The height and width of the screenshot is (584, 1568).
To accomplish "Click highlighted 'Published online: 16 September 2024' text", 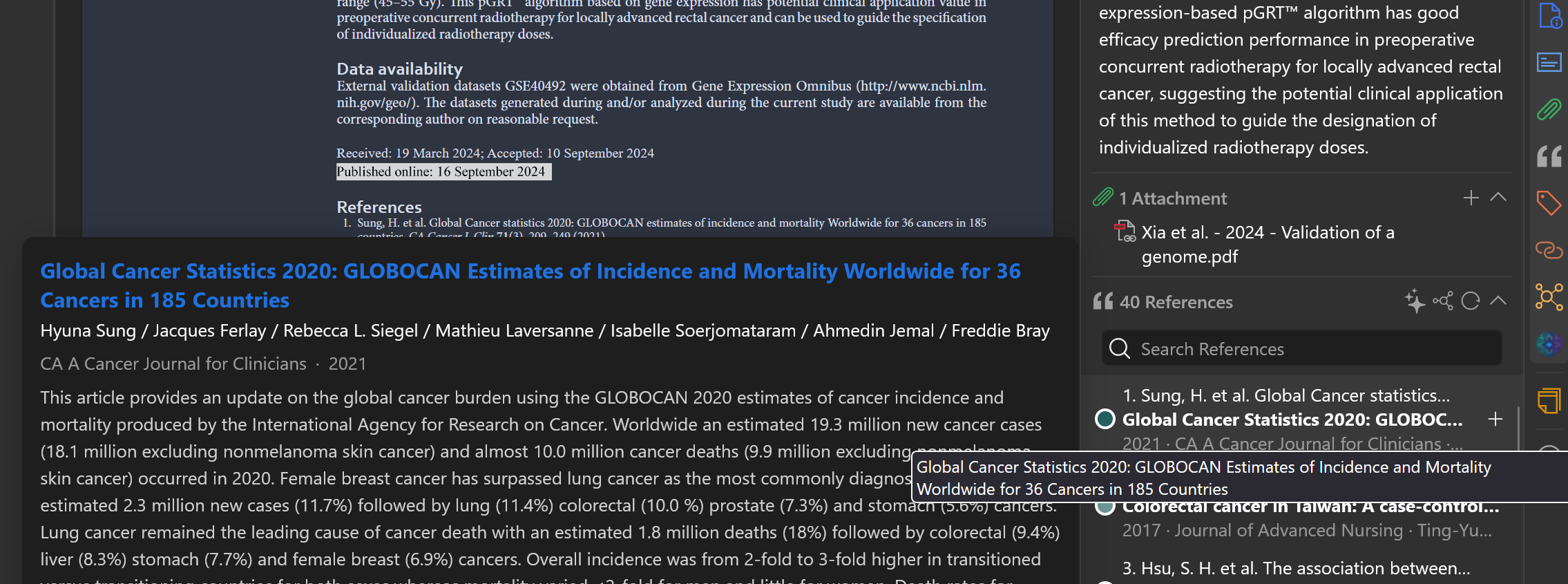I will 443,171.
